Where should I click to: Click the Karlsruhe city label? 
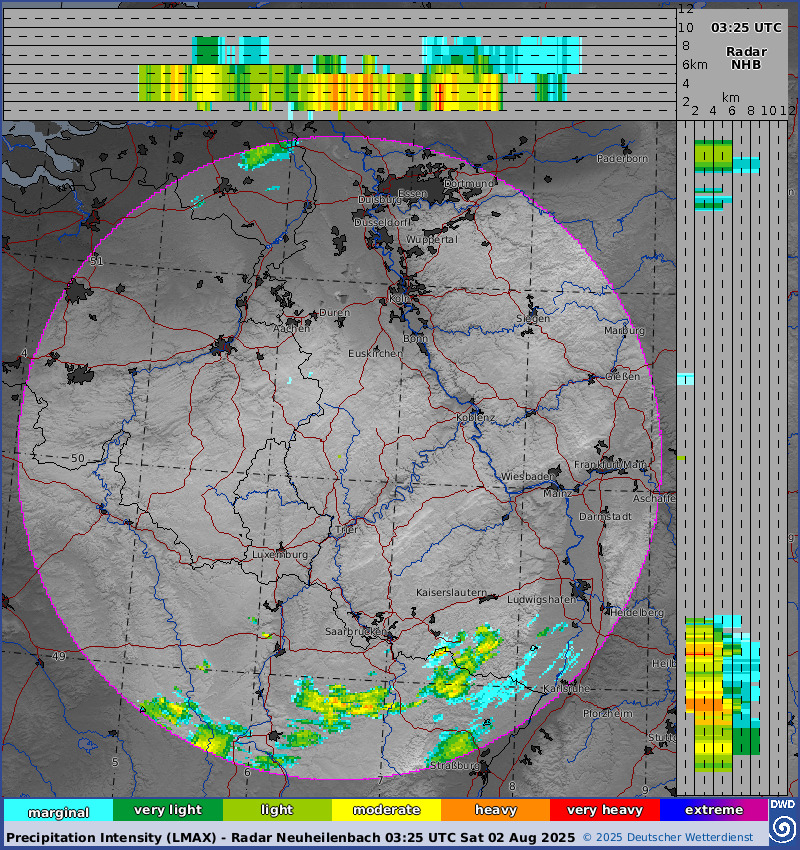pyautogui.click(x=566, y=688)
